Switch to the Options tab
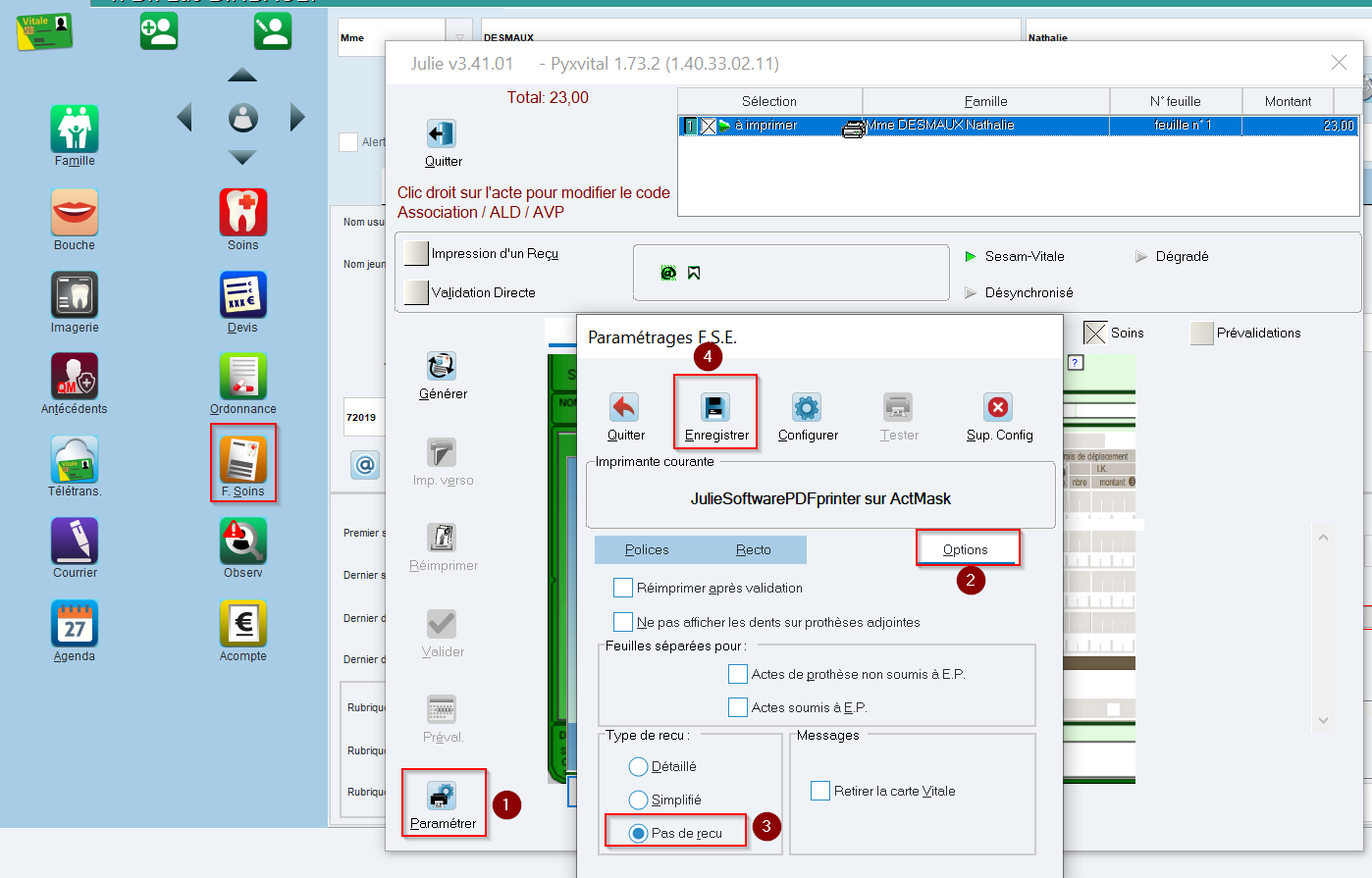Viewport: 1372px width, 878px height. tap(966, 549)
